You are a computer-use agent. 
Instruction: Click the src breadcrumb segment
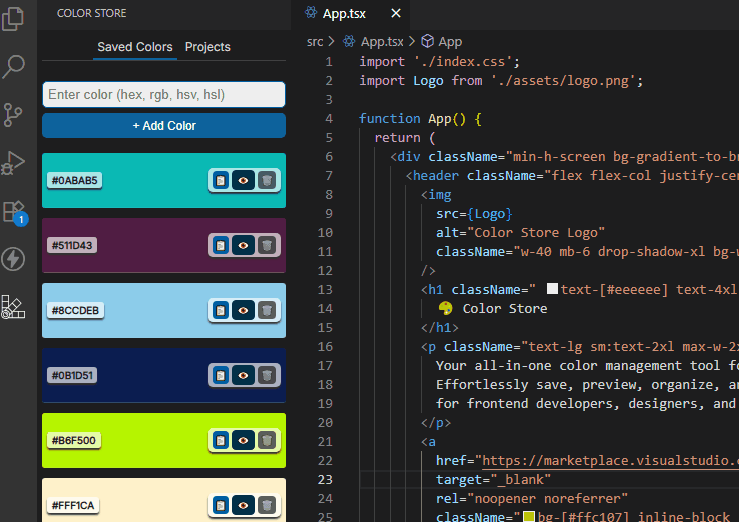point(315,42)
